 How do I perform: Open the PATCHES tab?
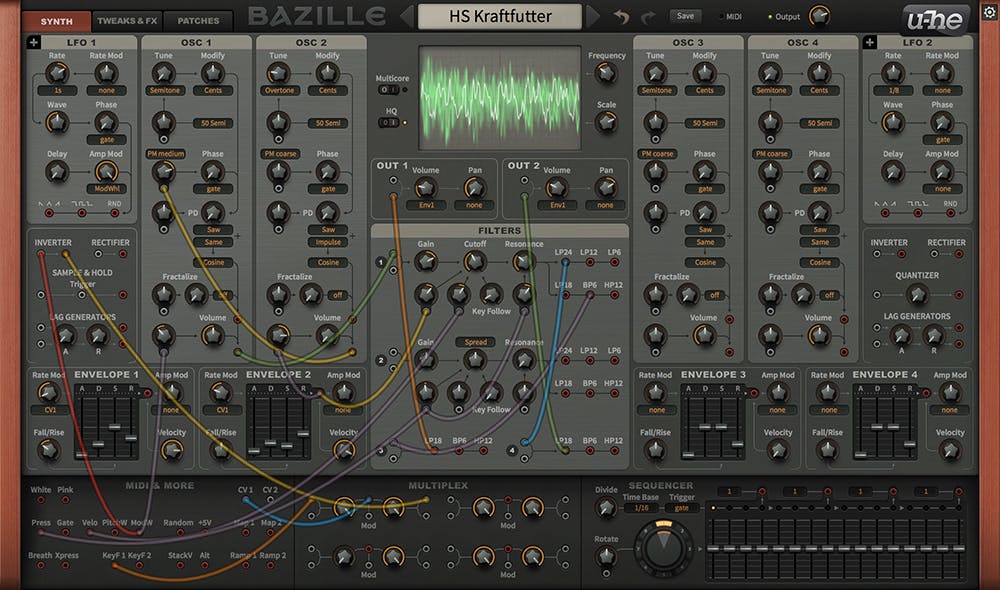pyautogui.click(x=198, y=21)
